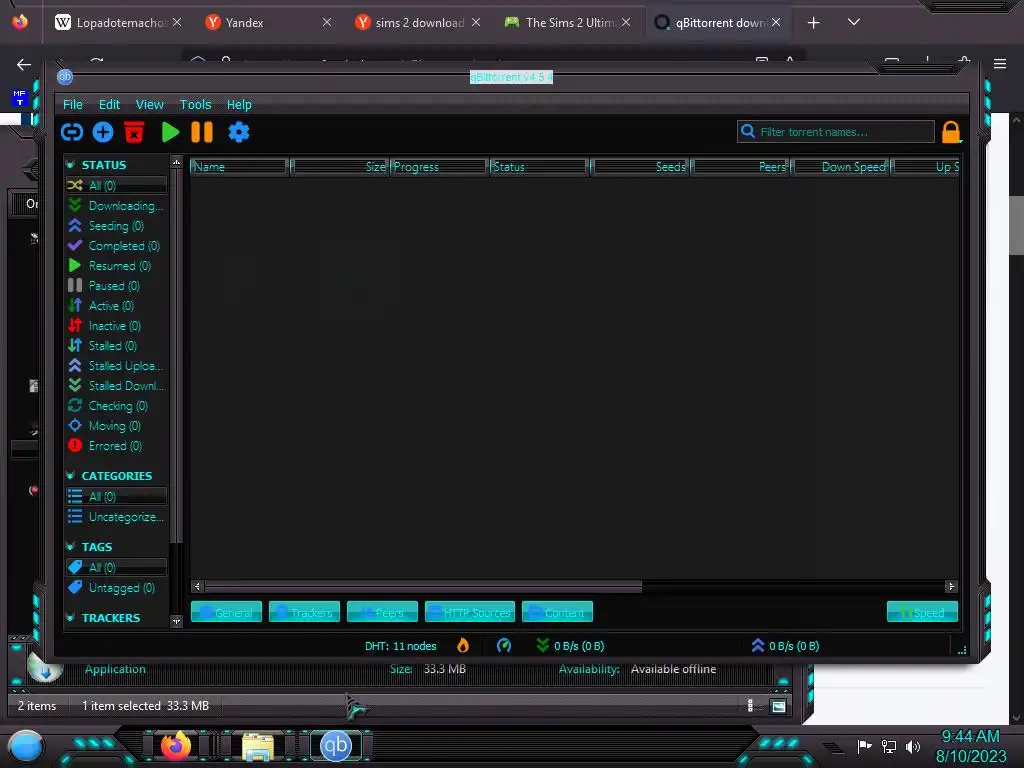This screenshot has height=768, width=1024.
Task: Click sidebar scroll down arrow
Action: click(x=176, y=621)
